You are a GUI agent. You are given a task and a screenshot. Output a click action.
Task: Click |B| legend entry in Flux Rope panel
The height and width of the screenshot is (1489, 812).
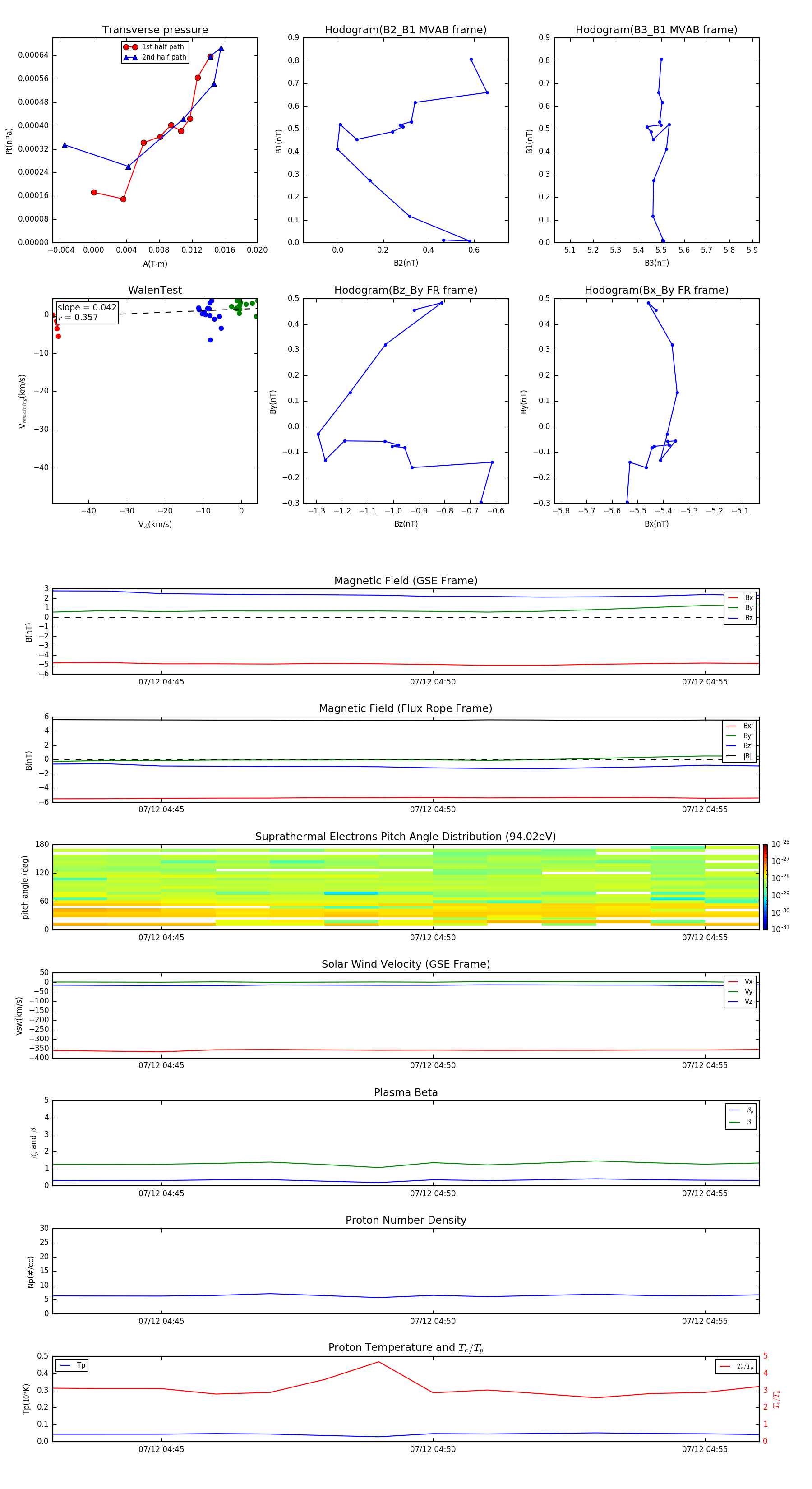pyautogui.click(x=740, y=756)
